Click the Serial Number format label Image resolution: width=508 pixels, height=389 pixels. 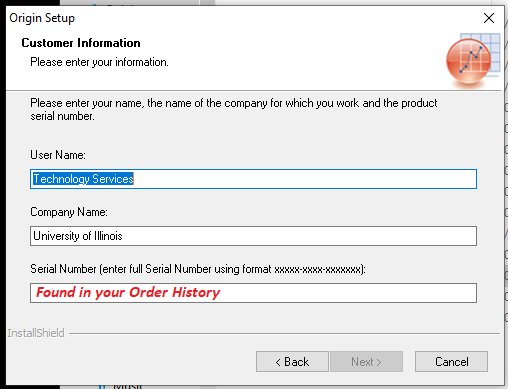[x=198, y=269]
